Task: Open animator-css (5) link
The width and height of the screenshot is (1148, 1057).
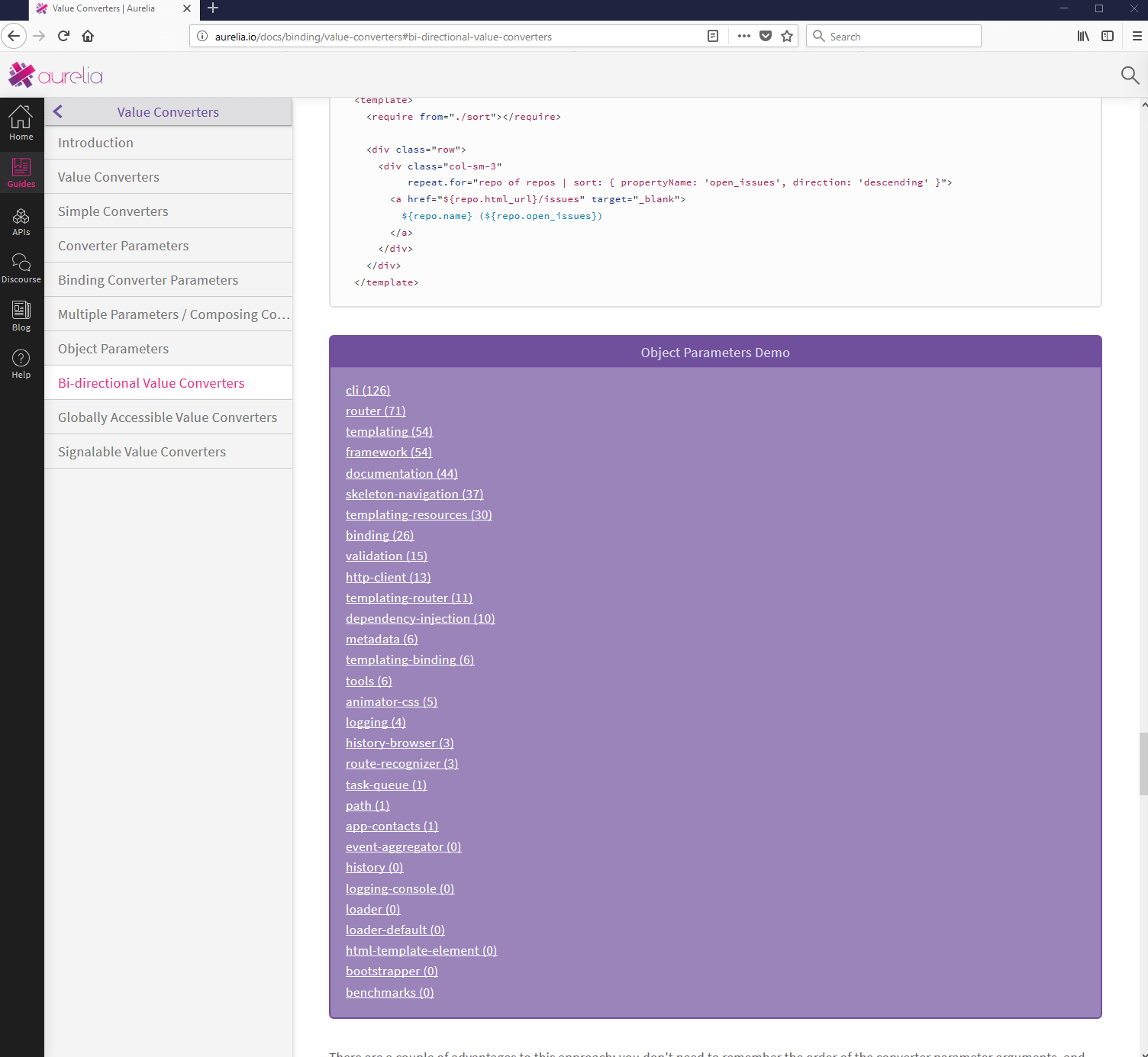Action: (392, 701)
